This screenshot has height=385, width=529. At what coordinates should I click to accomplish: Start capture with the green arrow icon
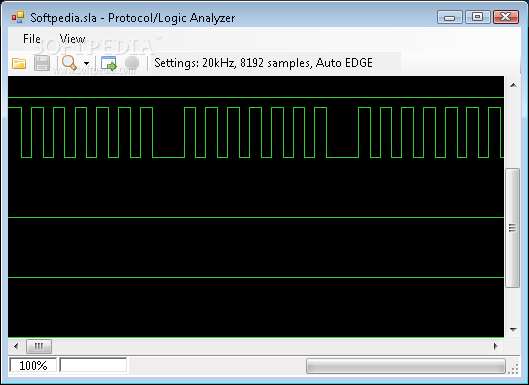point(109,63)
